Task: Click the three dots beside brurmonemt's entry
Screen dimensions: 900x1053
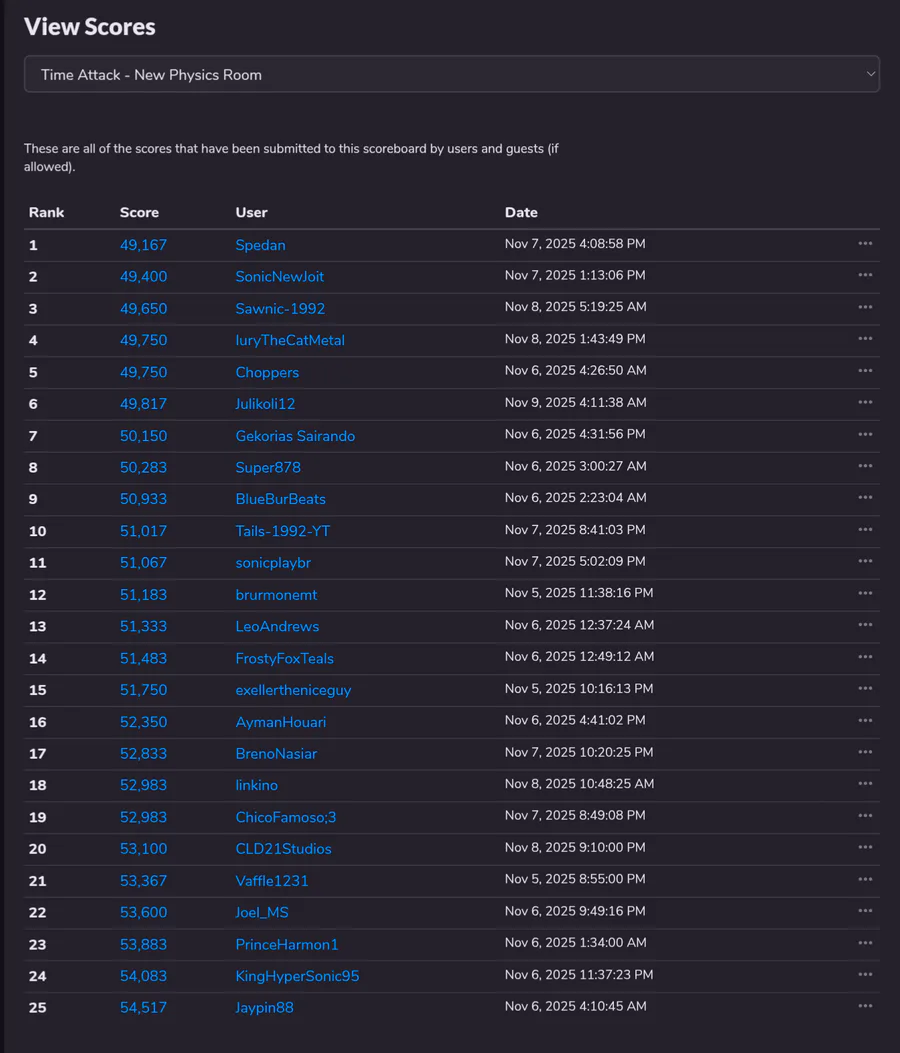Action: (x=865, y=594)
